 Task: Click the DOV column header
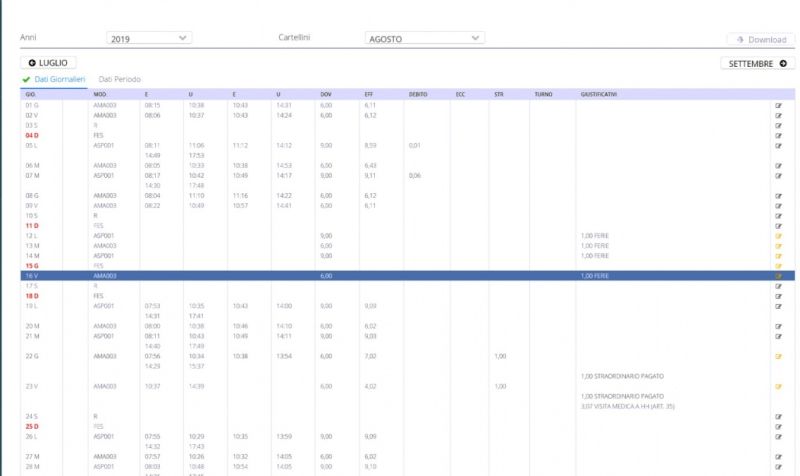[x=326, y=94]
